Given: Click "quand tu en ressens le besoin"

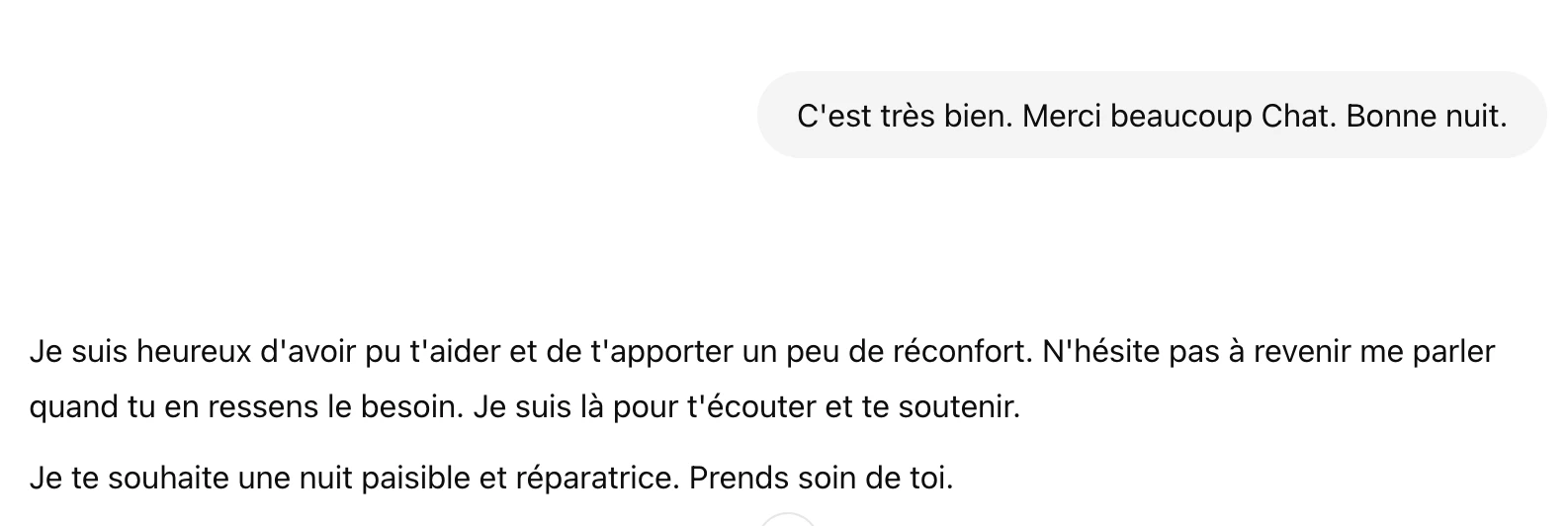Looking at the screenshot, I should pos(245,406).
